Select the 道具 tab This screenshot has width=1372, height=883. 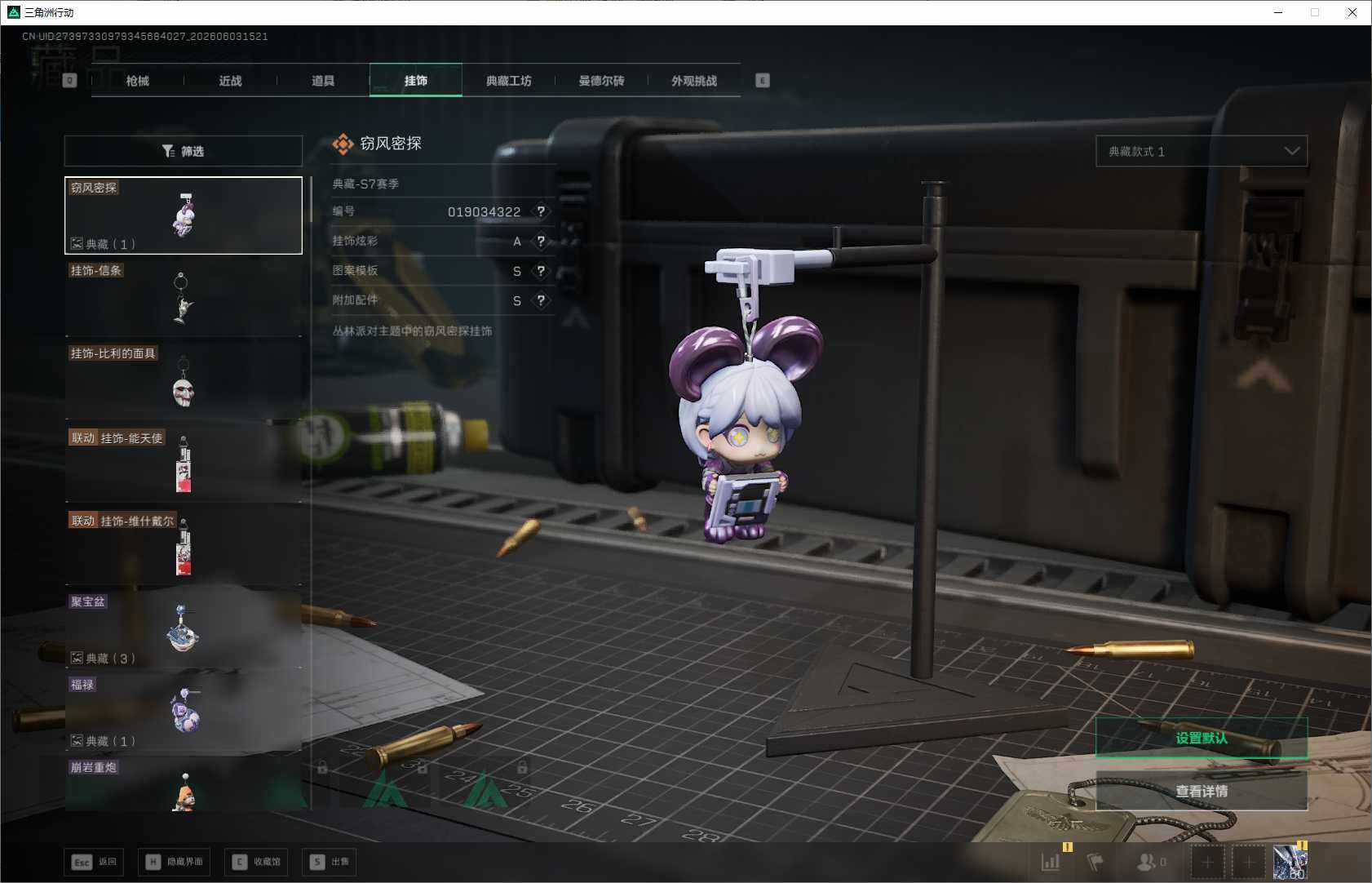tap(323, 81)
